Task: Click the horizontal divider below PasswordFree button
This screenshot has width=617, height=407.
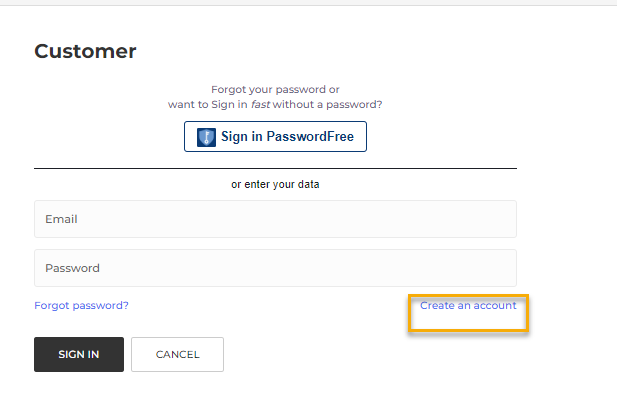Action: click(275, 168)
